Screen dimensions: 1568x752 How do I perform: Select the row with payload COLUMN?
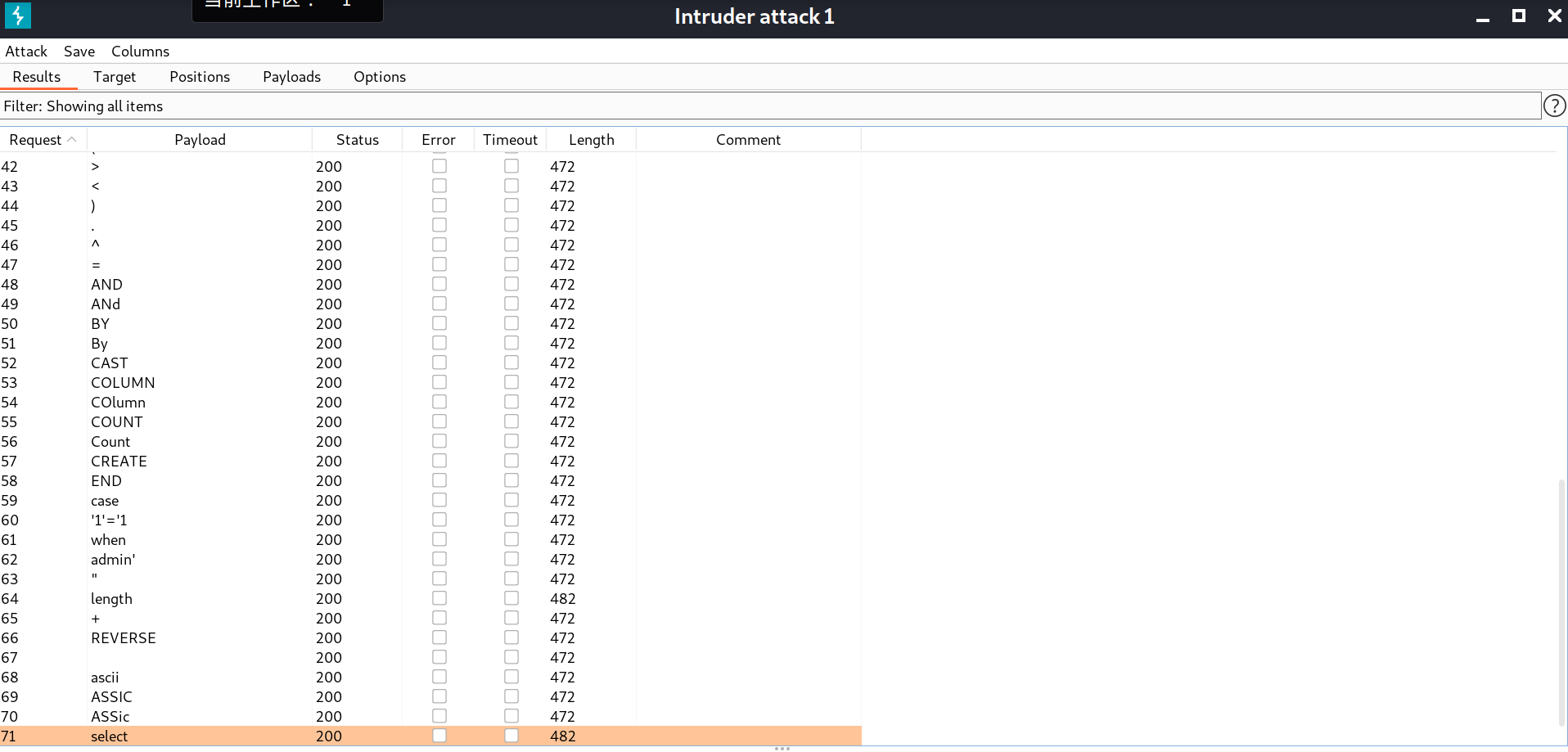pyautogui.click(x=430, y=382)
